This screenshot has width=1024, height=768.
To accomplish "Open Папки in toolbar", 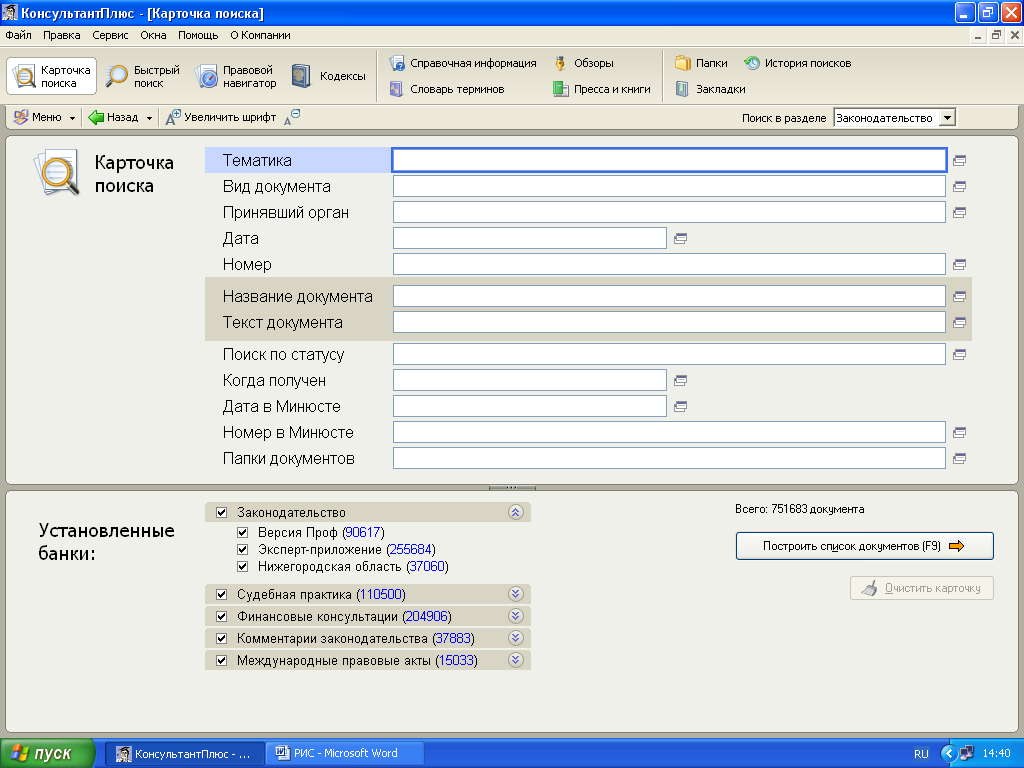I will pyautogui.click(x=701, y=63).
